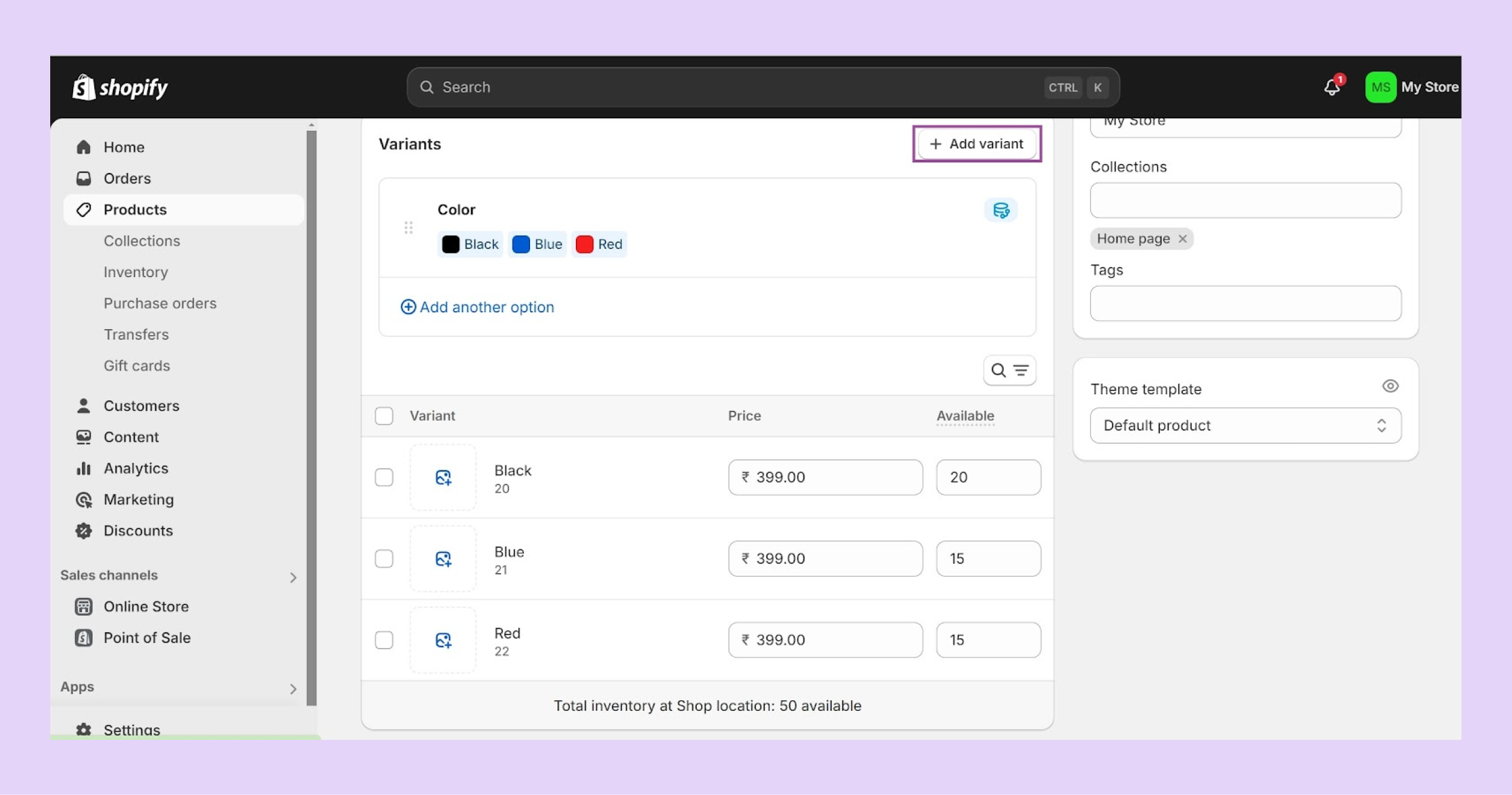Viewport: 1512px width, 795px height.
Task: Open Discounts from the sidebar menu
Action: click(x=138, y=531)
